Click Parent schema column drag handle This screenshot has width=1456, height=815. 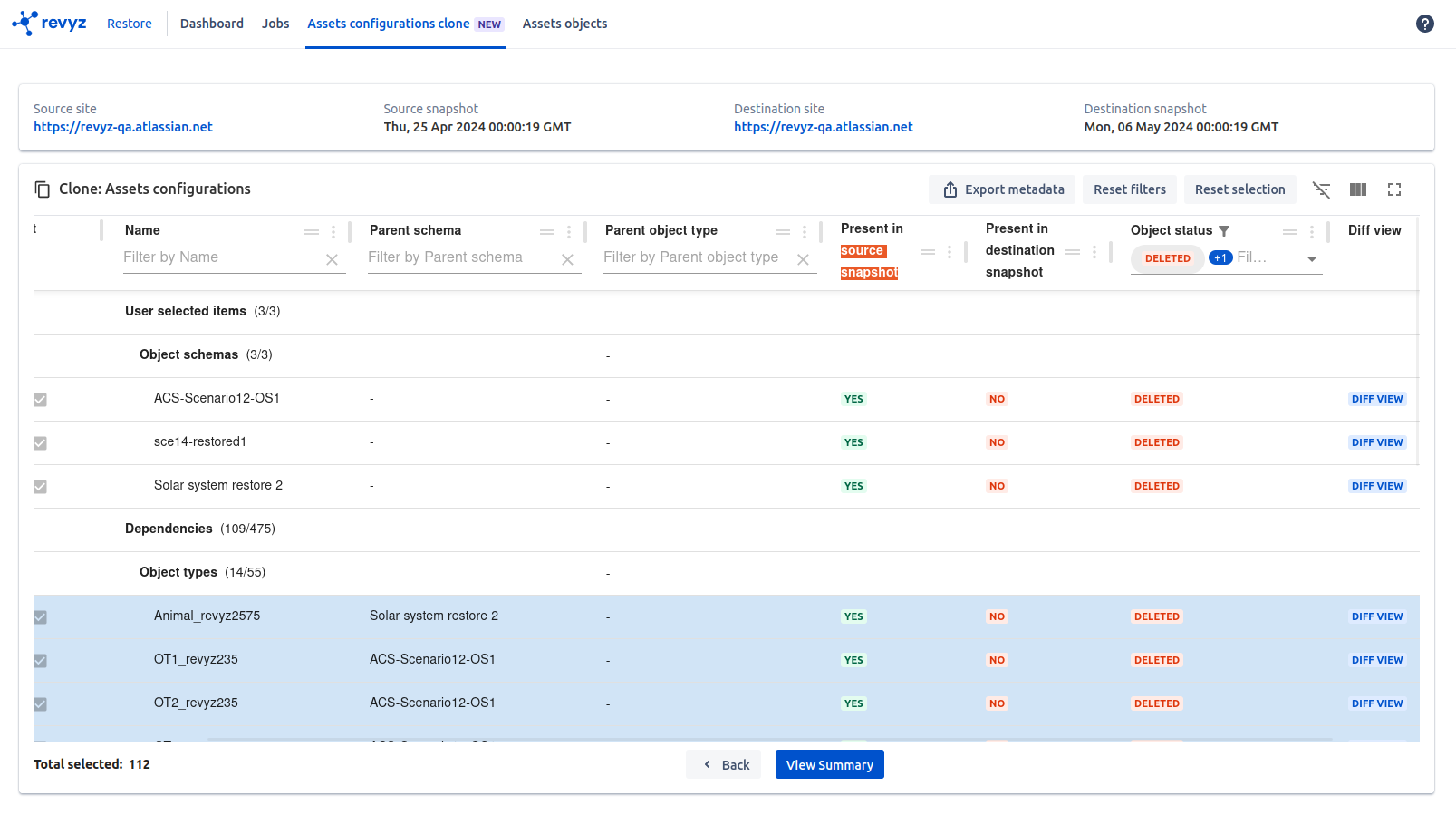point(547,232)
